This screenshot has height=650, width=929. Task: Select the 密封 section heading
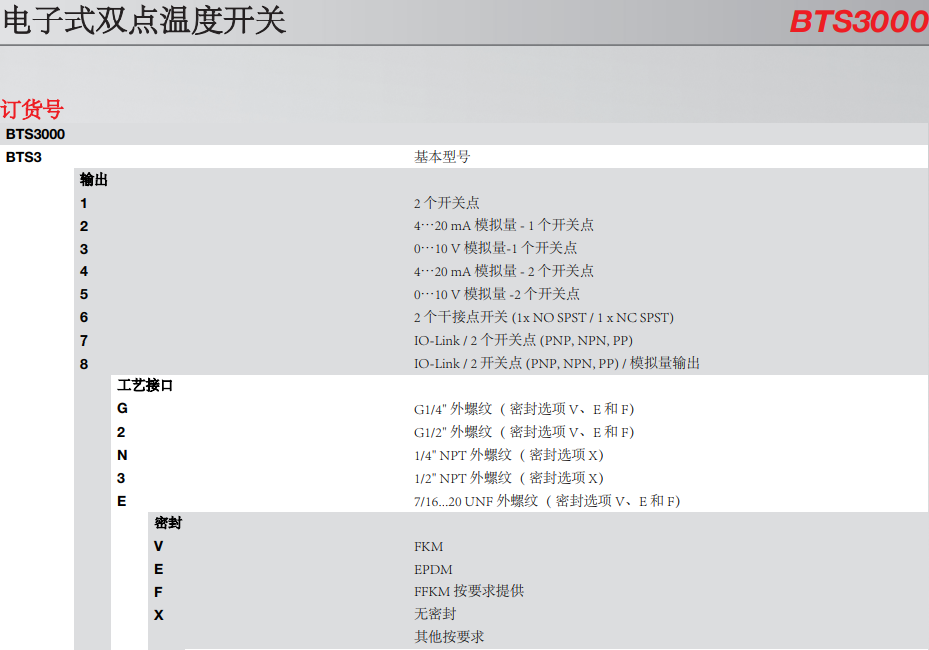(x=168, y=523)
